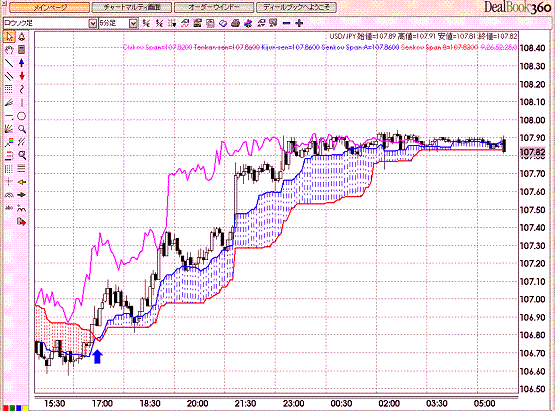
Task: Click the DealBook 360 logo
Action: click(x=517, y=7)
